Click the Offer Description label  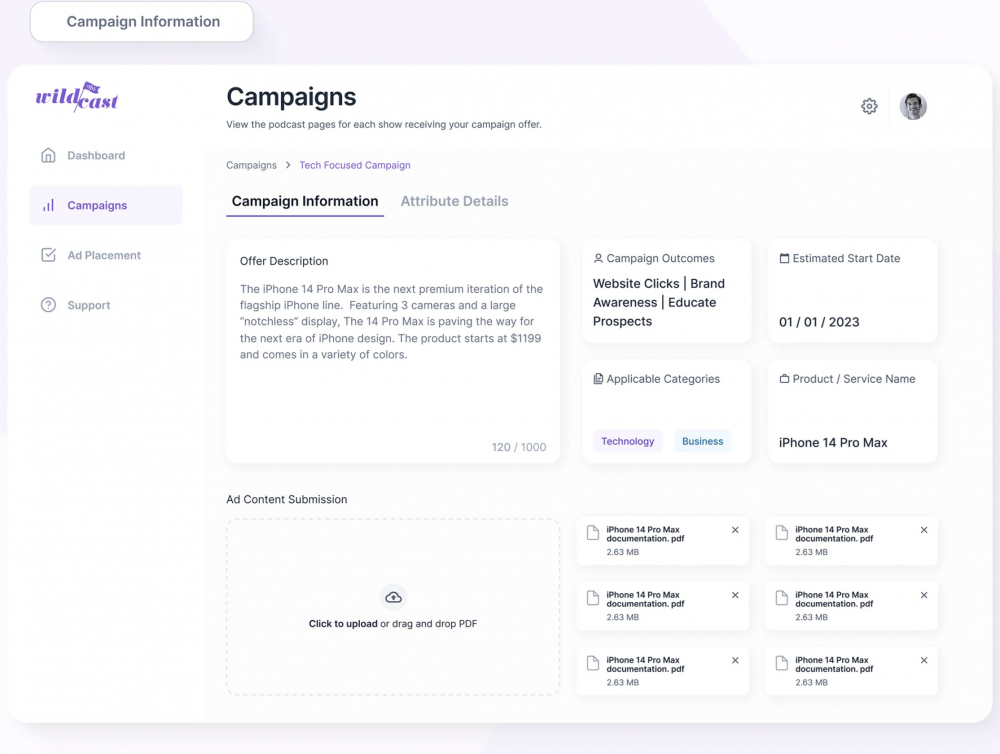[284, 261]
